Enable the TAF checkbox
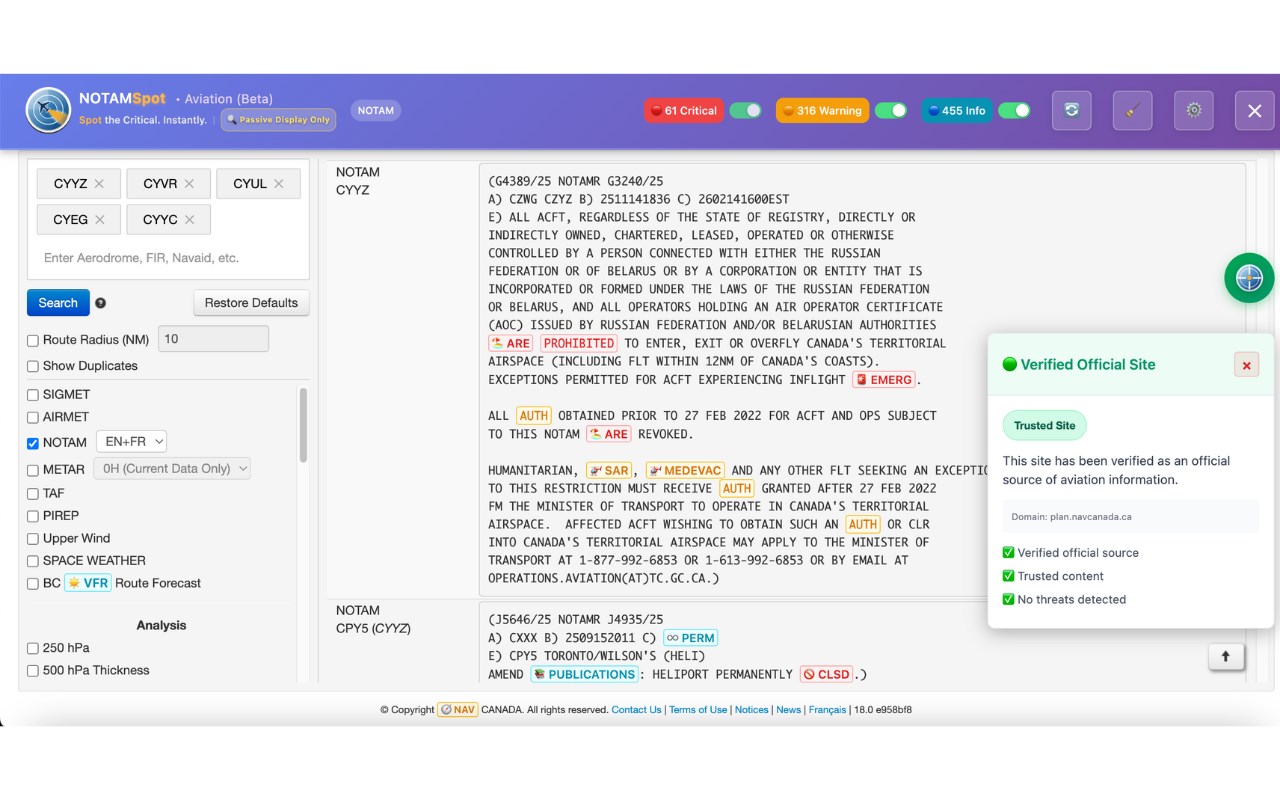 33,494
